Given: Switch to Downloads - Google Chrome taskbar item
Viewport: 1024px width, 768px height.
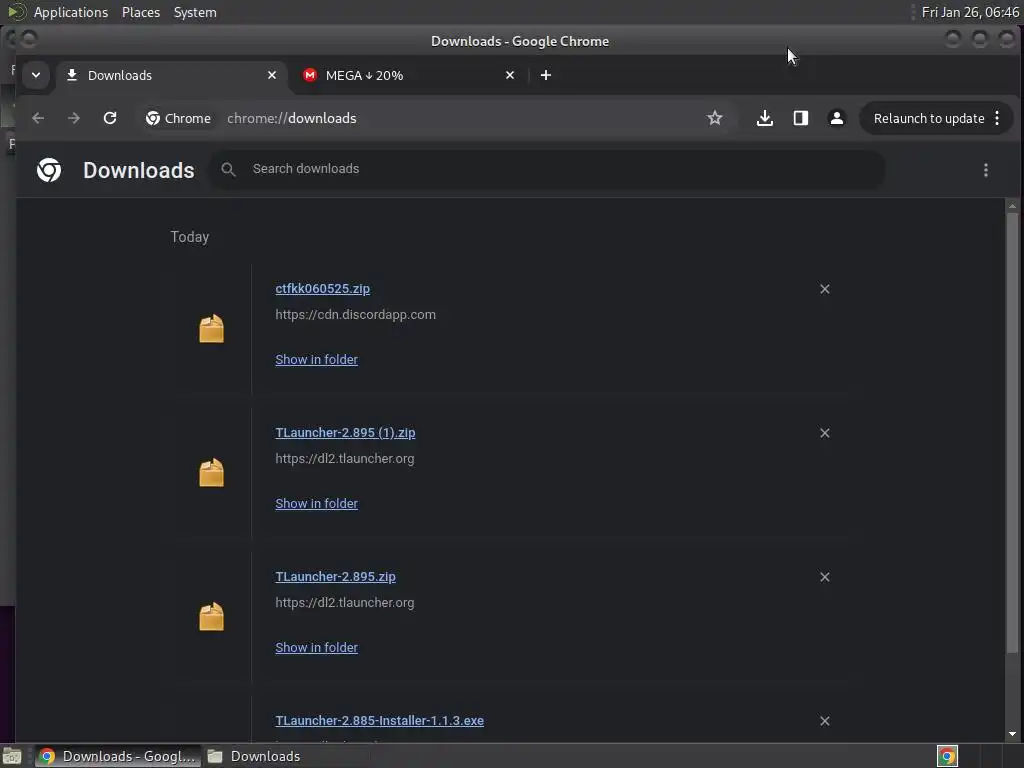Looking at the screenshot, I should click(118, 756).
